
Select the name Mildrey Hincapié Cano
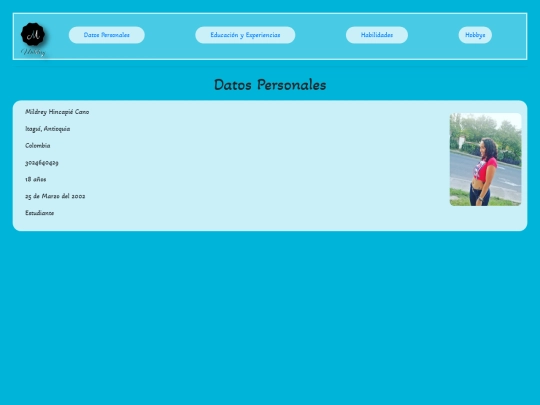pos(57,112)
